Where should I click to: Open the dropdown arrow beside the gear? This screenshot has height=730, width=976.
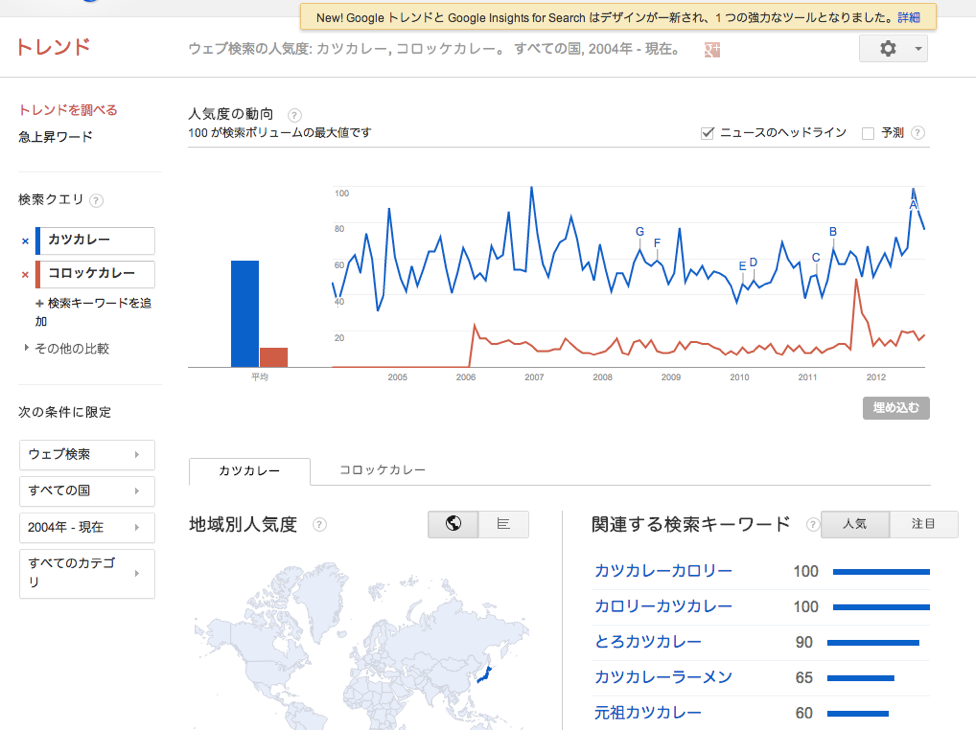918,49
